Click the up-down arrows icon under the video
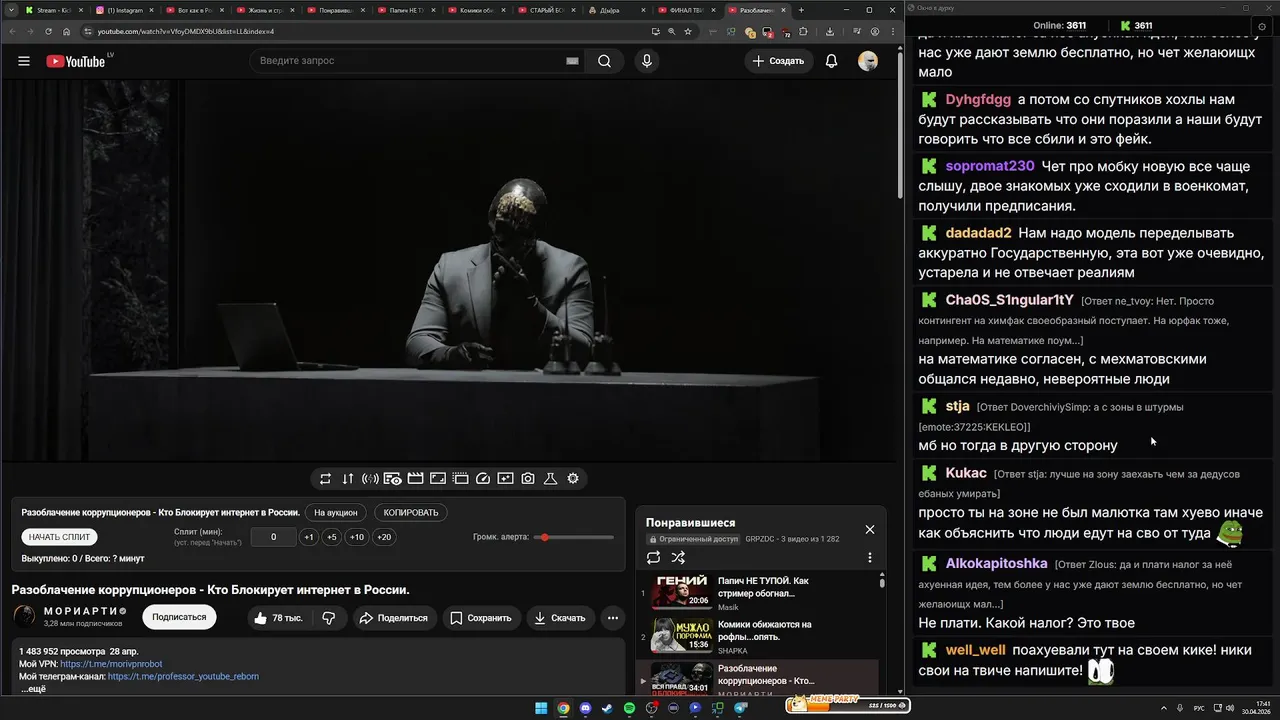The height and width of the screenshot is (720, 1280). click(348, 479)
